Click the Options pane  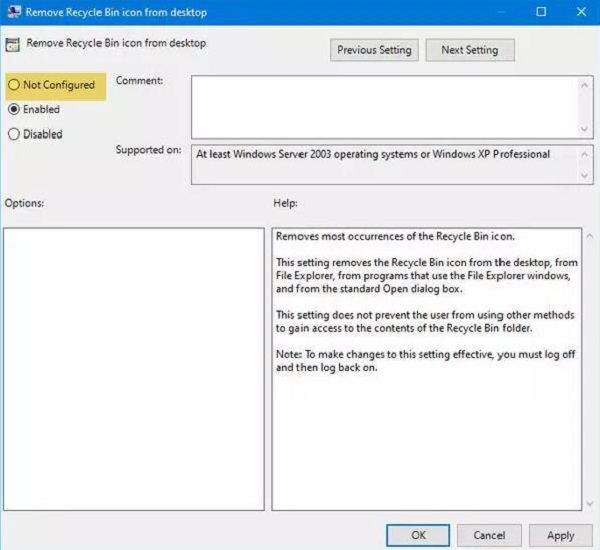pyautogui.click(x=134, y=369)
